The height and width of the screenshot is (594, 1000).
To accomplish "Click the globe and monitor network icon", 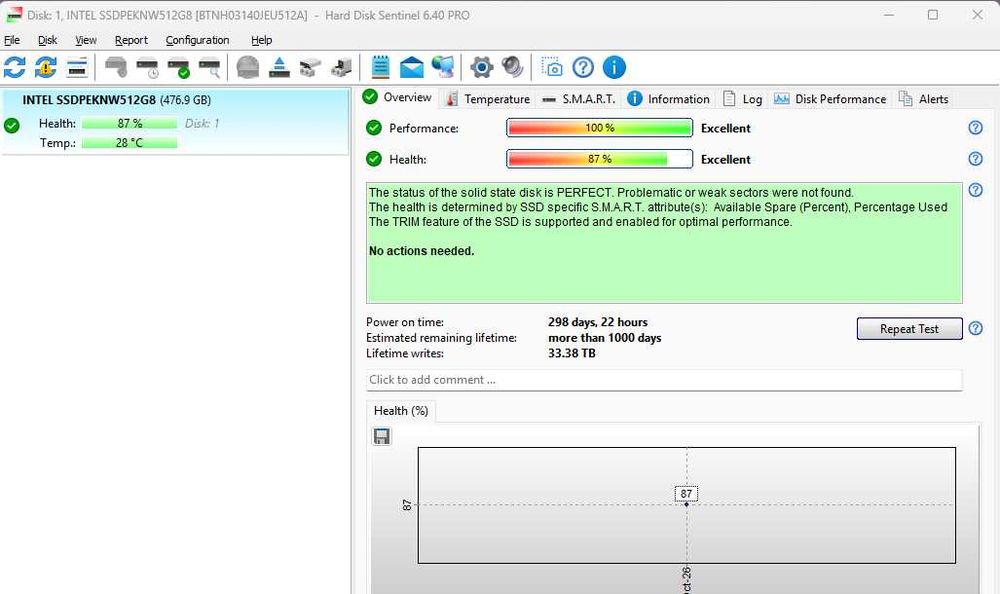I will (443, 67).
